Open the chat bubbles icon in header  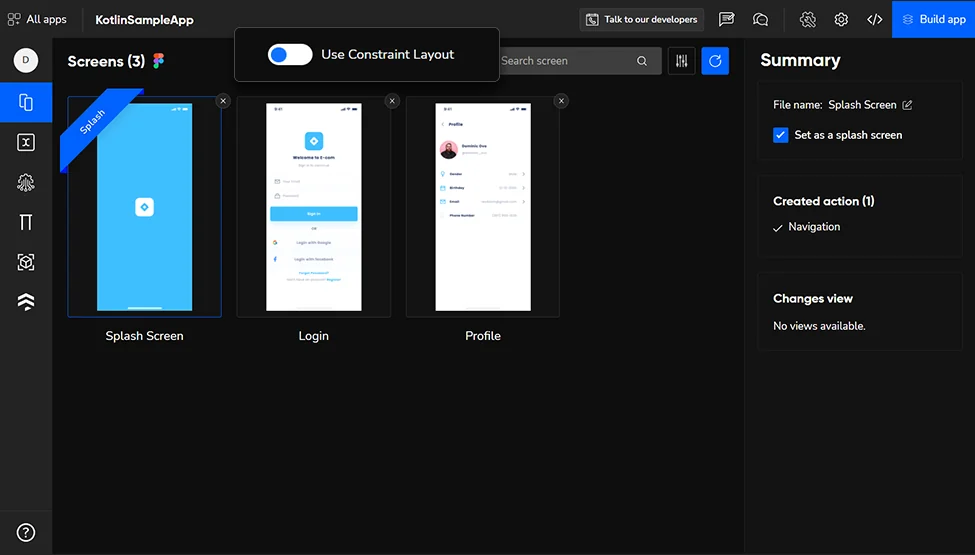[x=760, y=19]
